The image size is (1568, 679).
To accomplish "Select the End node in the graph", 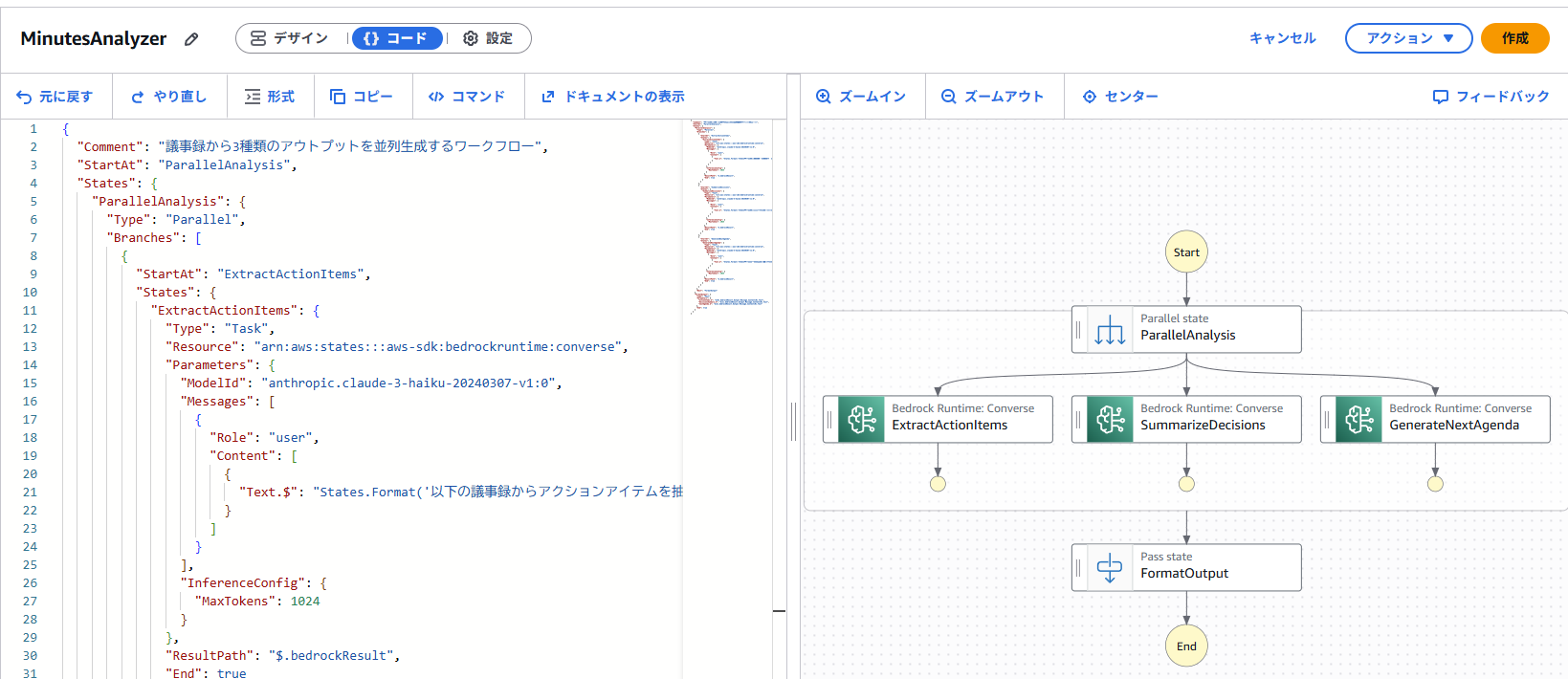I will point(1186,646).
